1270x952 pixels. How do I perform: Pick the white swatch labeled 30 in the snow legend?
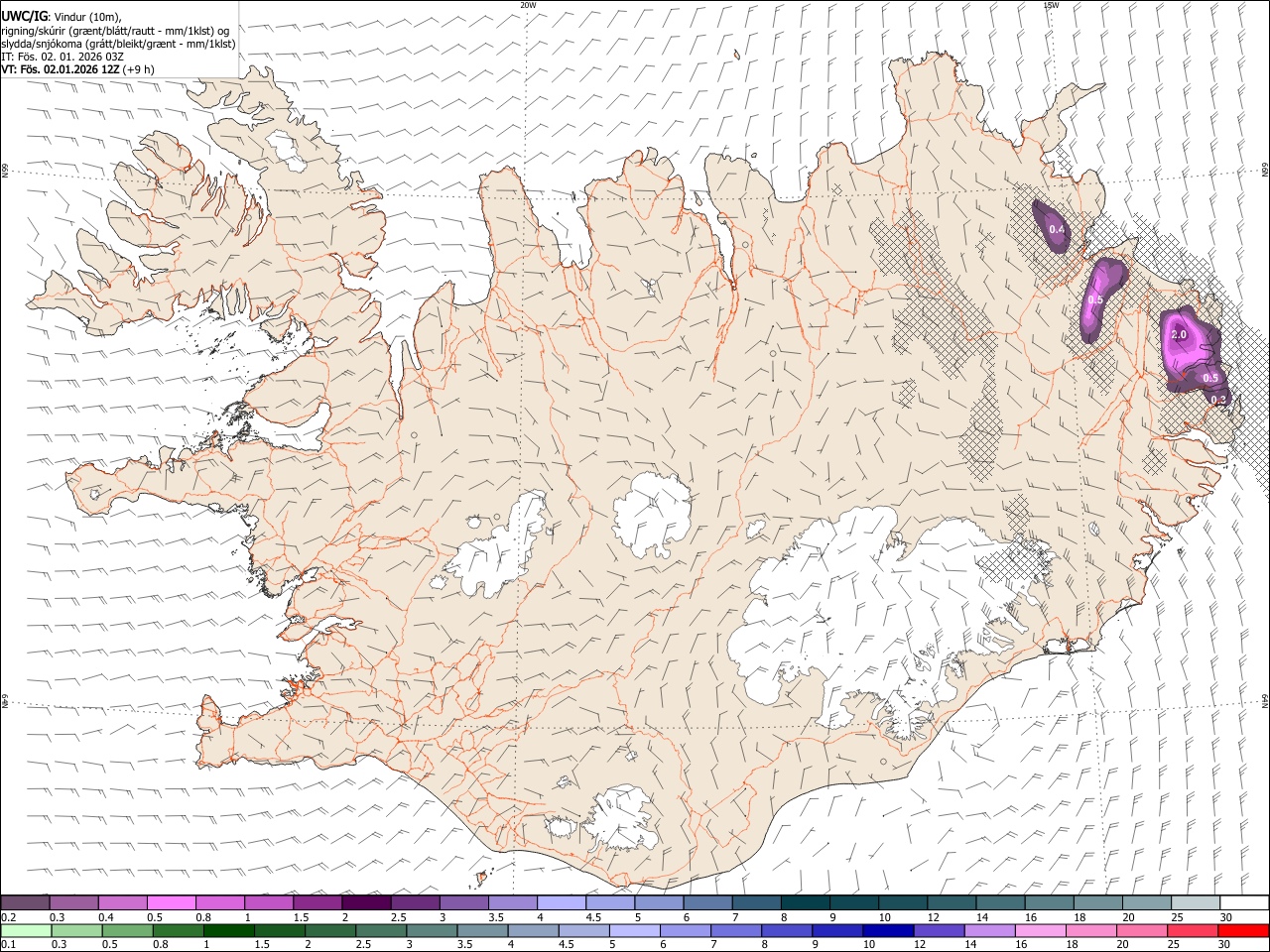(x=1244, y=902)
